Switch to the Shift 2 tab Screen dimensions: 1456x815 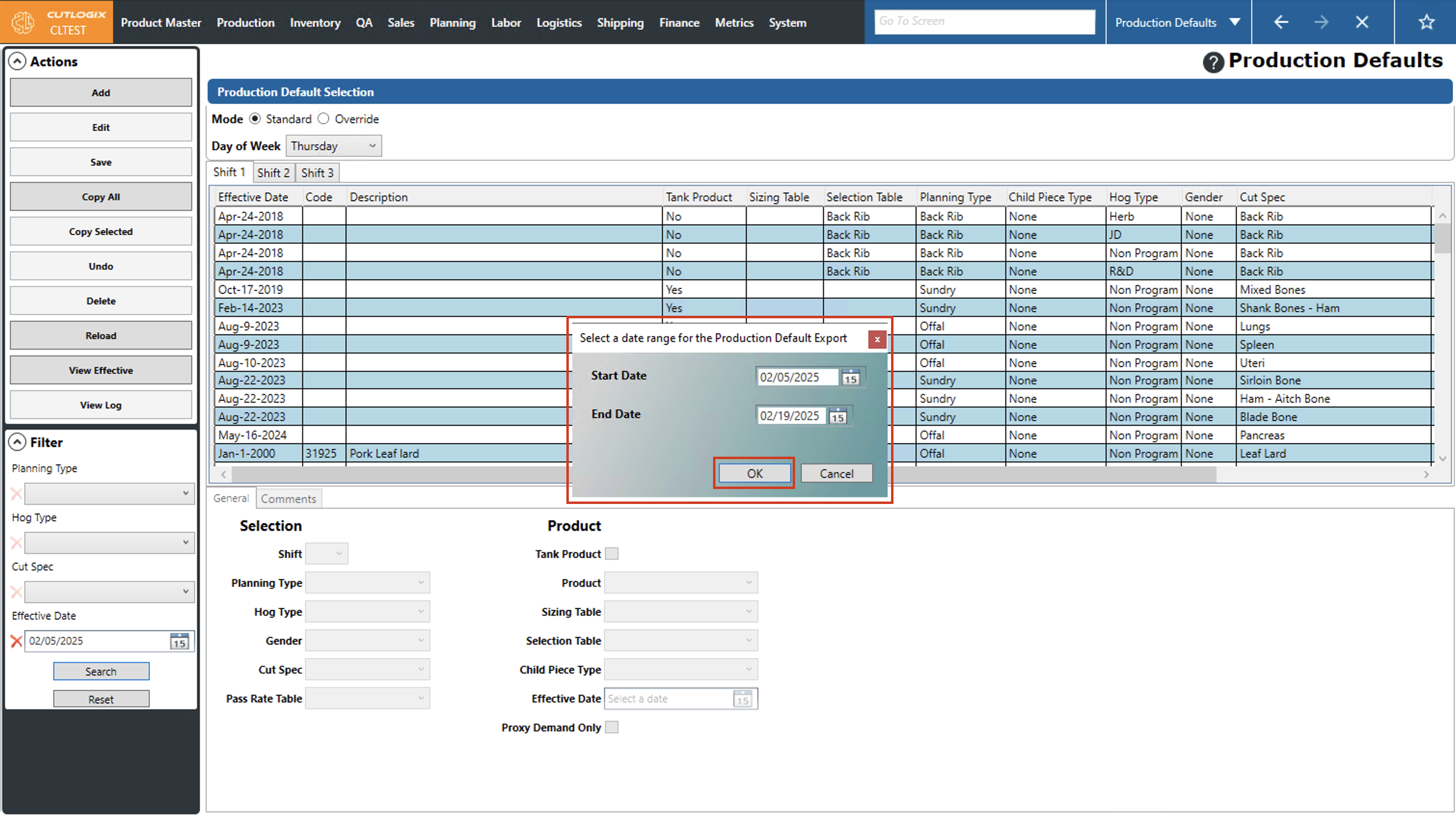pyautogui.click(x=273, y=173)
